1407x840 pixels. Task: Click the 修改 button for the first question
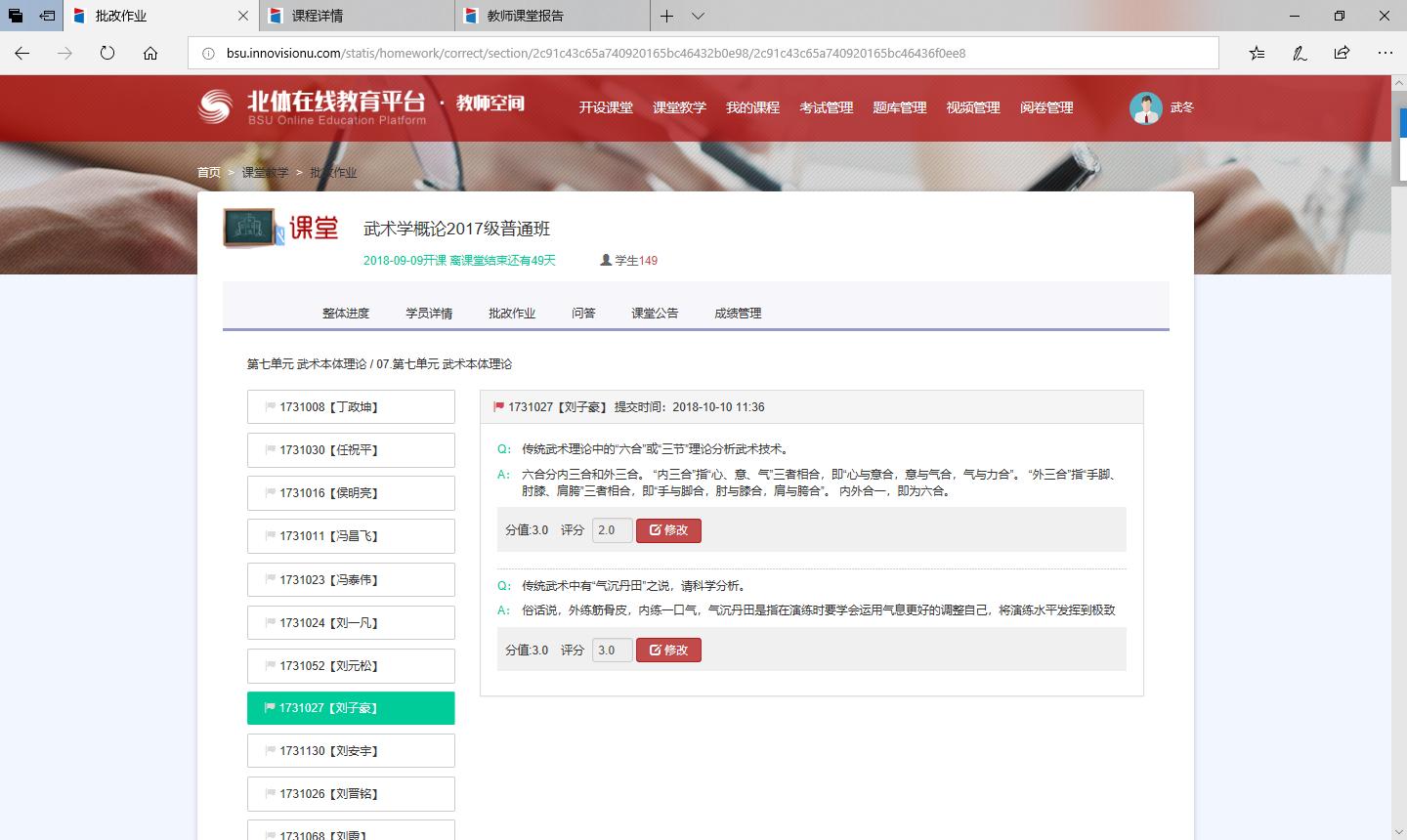(668, 530)
